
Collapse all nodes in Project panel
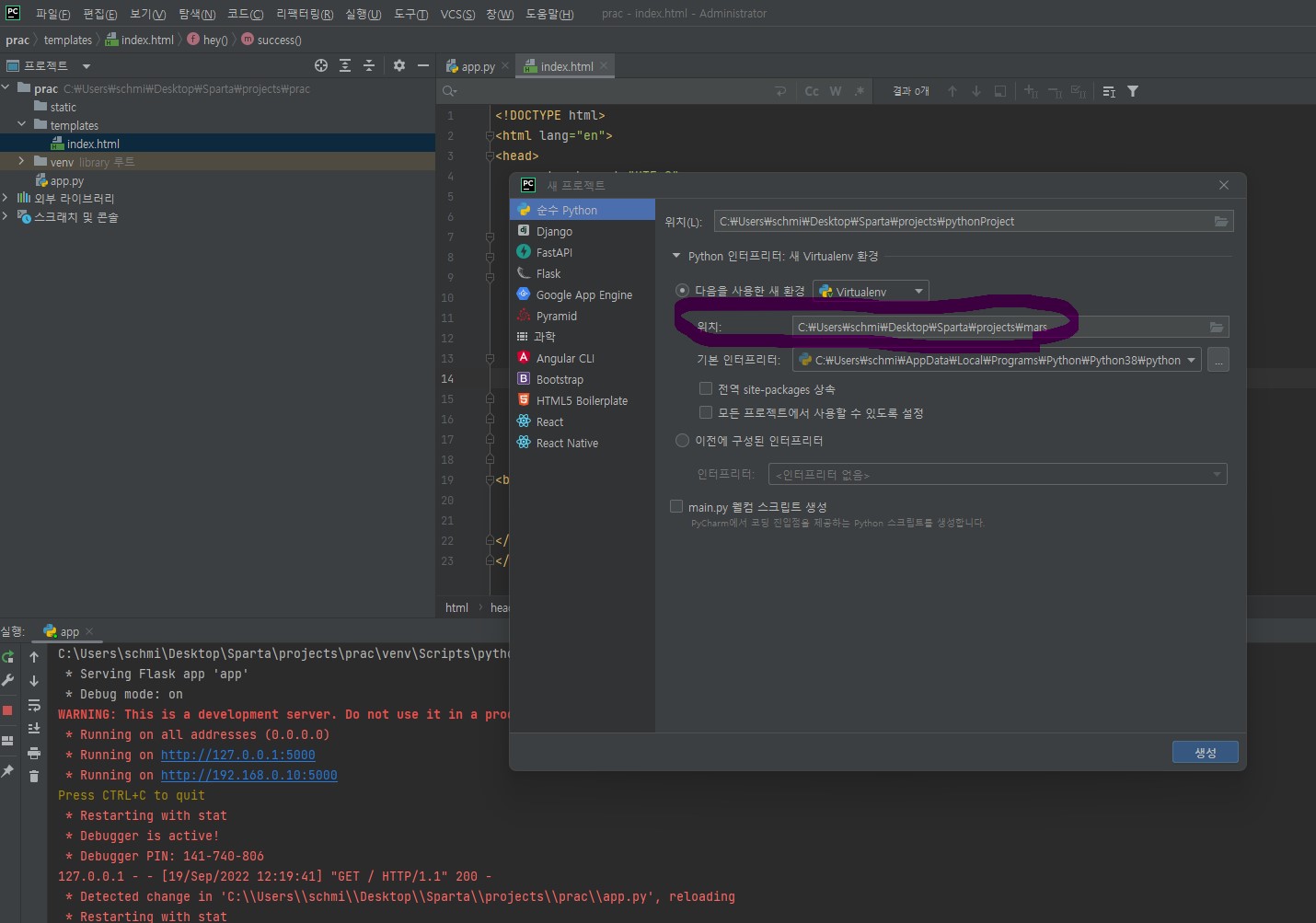[369, 65]
